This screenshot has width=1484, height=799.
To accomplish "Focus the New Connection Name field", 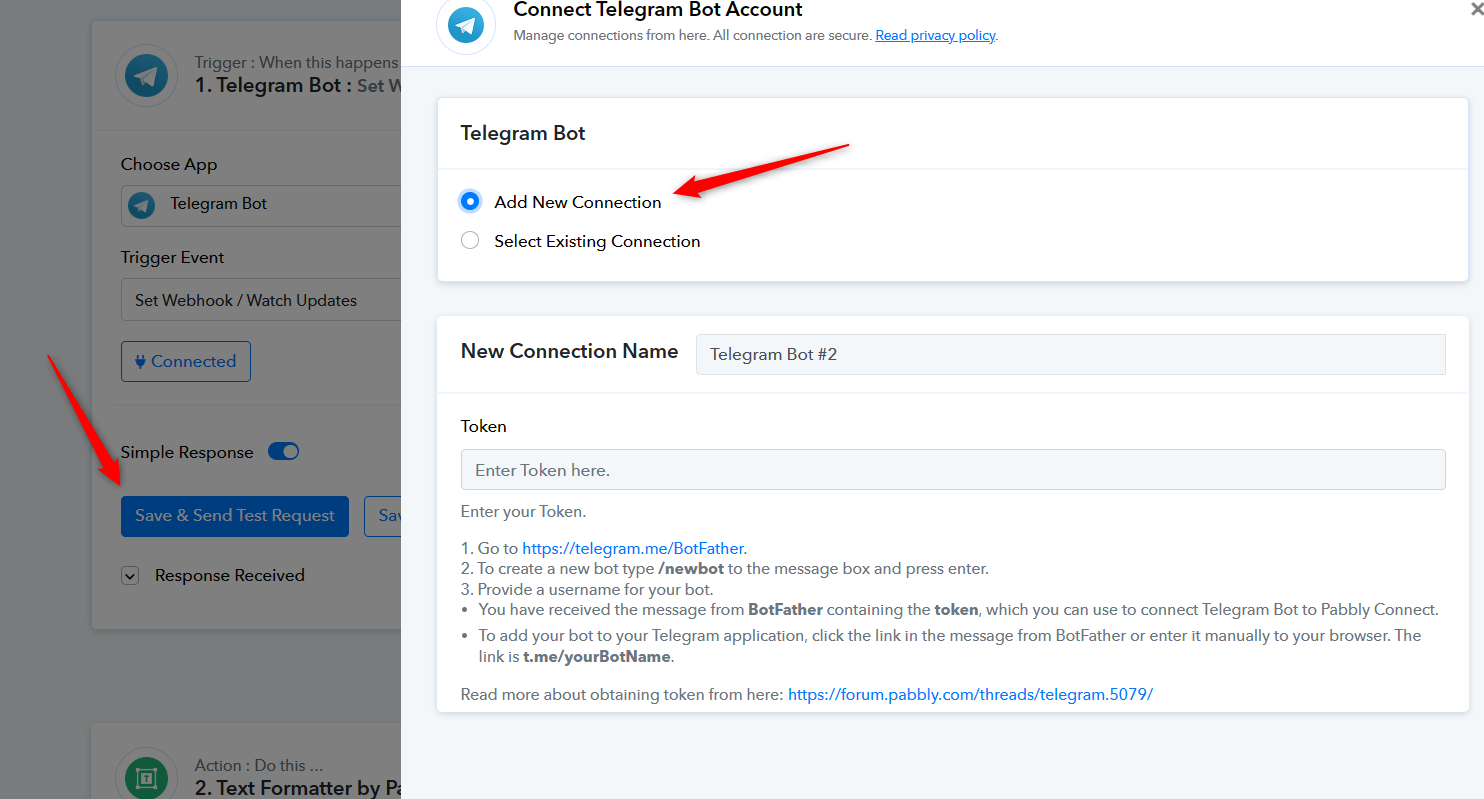I will 1071,354.
